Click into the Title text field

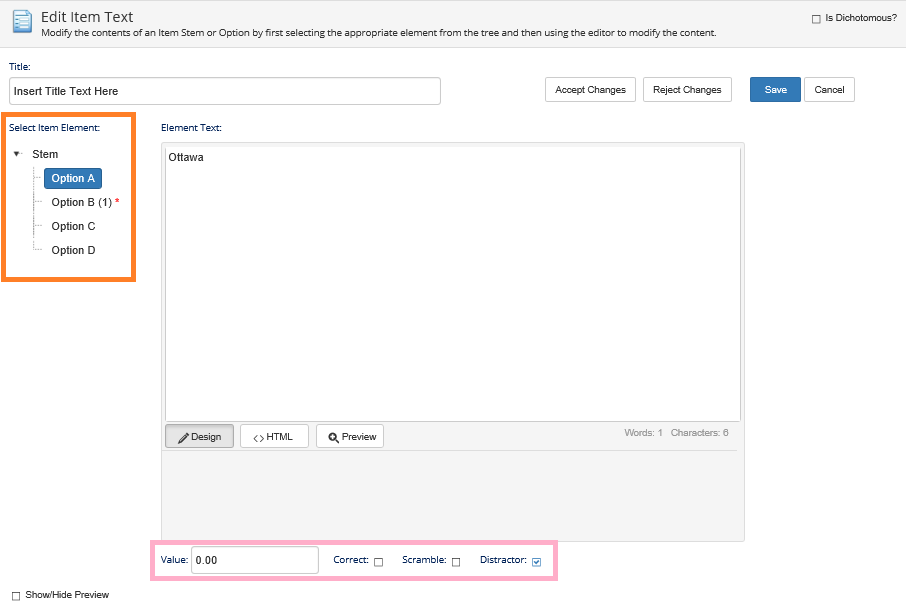[224, 91]
